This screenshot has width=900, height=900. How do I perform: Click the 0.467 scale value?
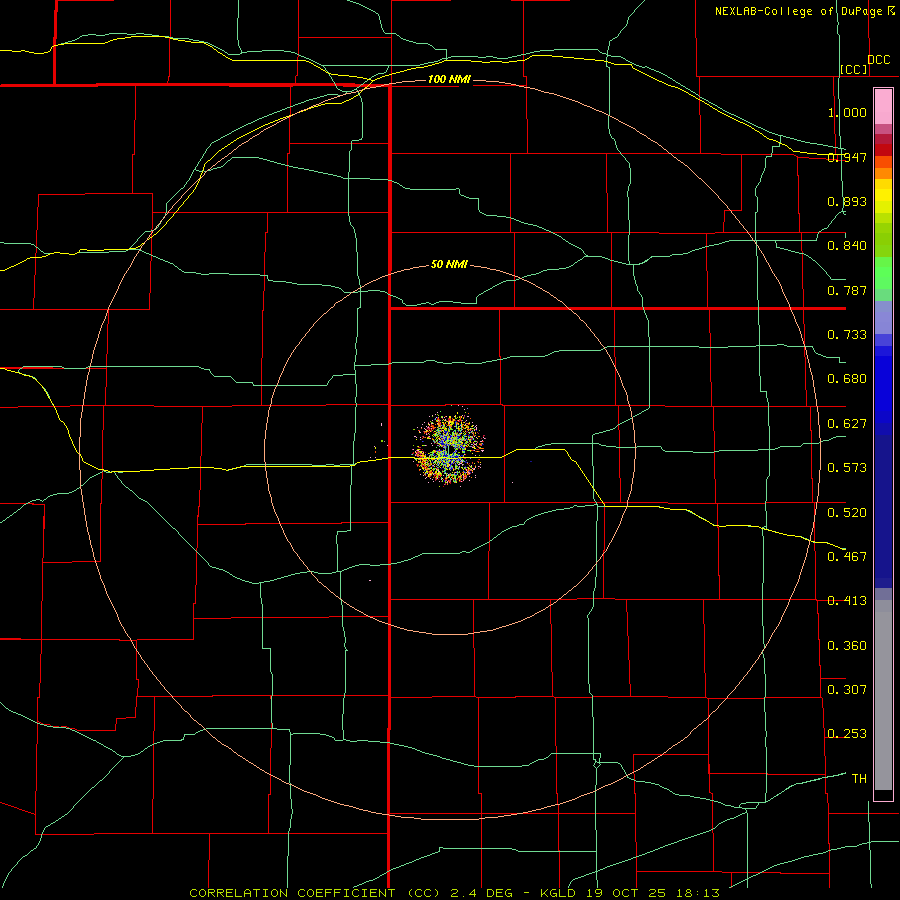847,557
